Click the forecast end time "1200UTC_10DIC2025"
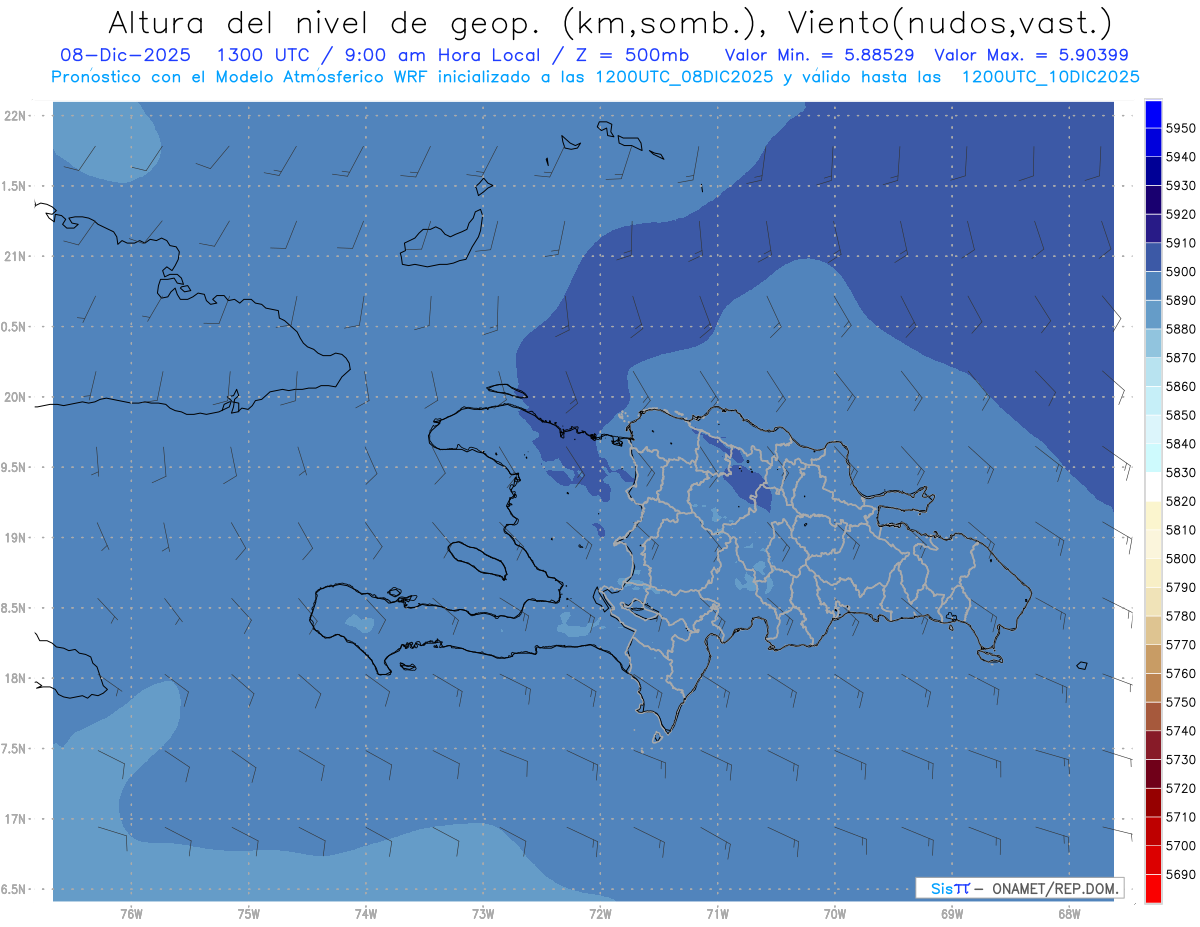Viewport: 1200px width, 927px height. tap(1049, 77)
